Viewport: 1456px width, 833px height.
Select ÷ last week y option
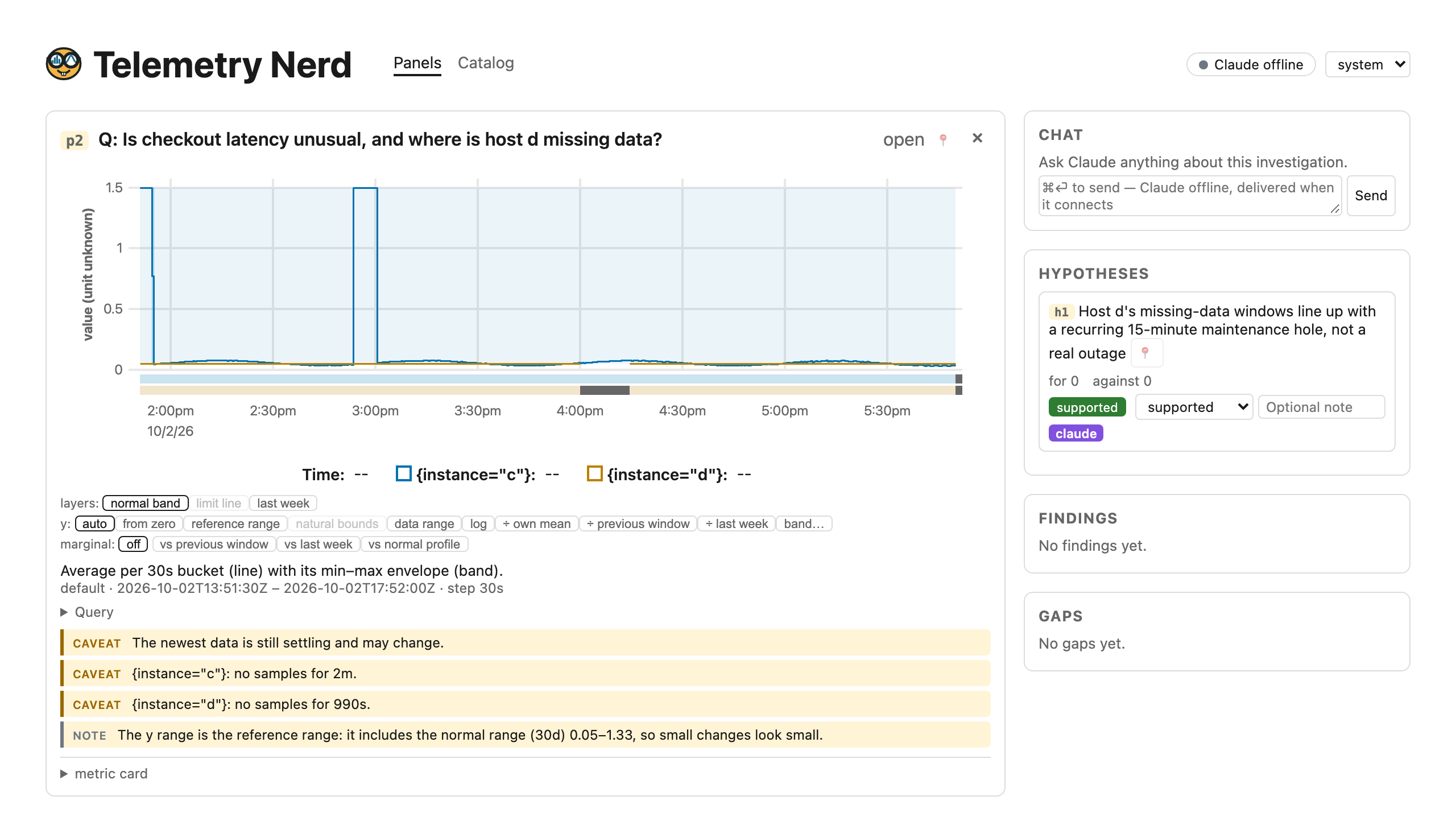point(737,523)
